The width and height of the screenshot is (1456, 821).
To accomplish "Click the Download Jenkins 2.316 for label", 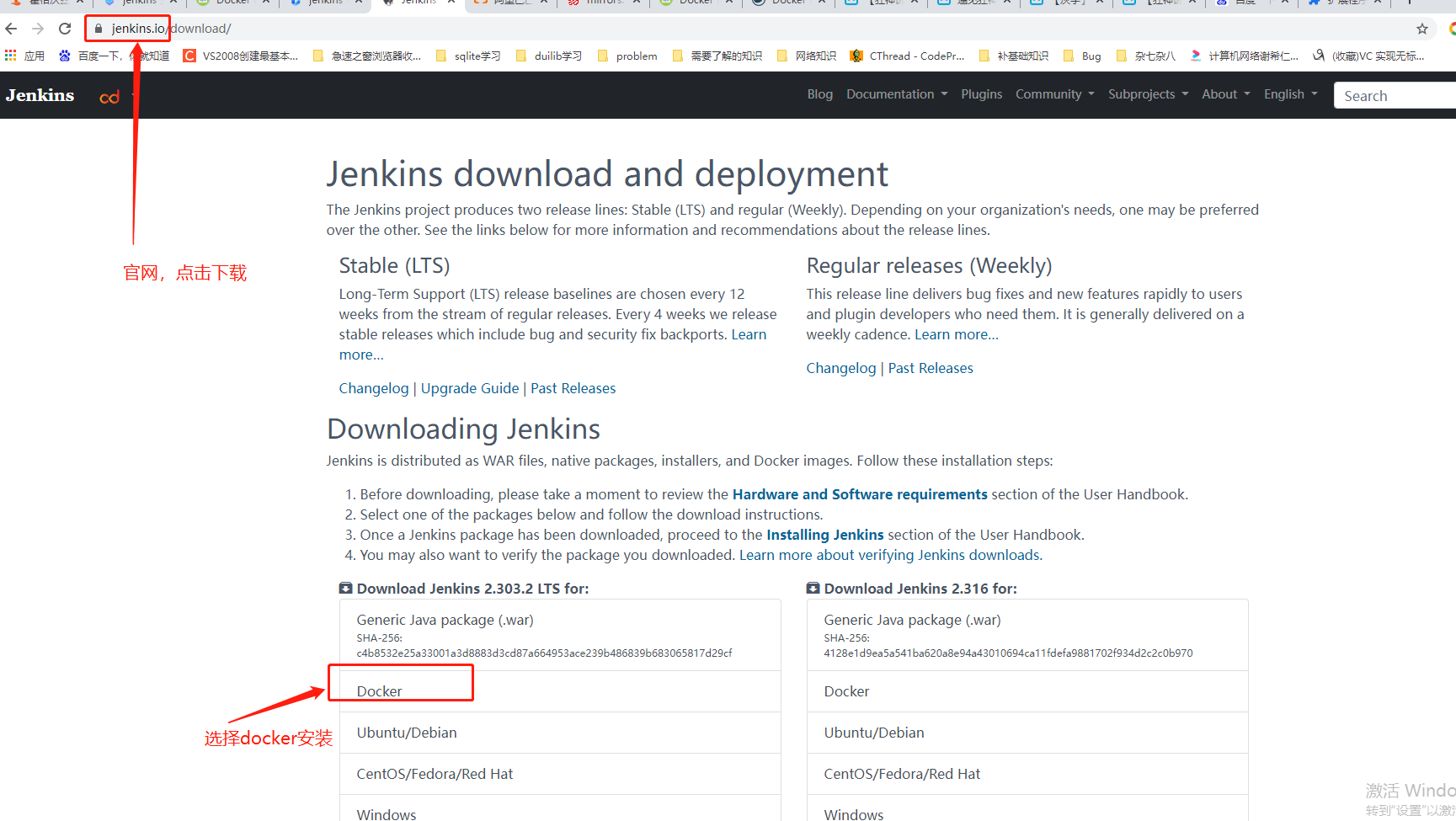I will (x=920, y=589).
